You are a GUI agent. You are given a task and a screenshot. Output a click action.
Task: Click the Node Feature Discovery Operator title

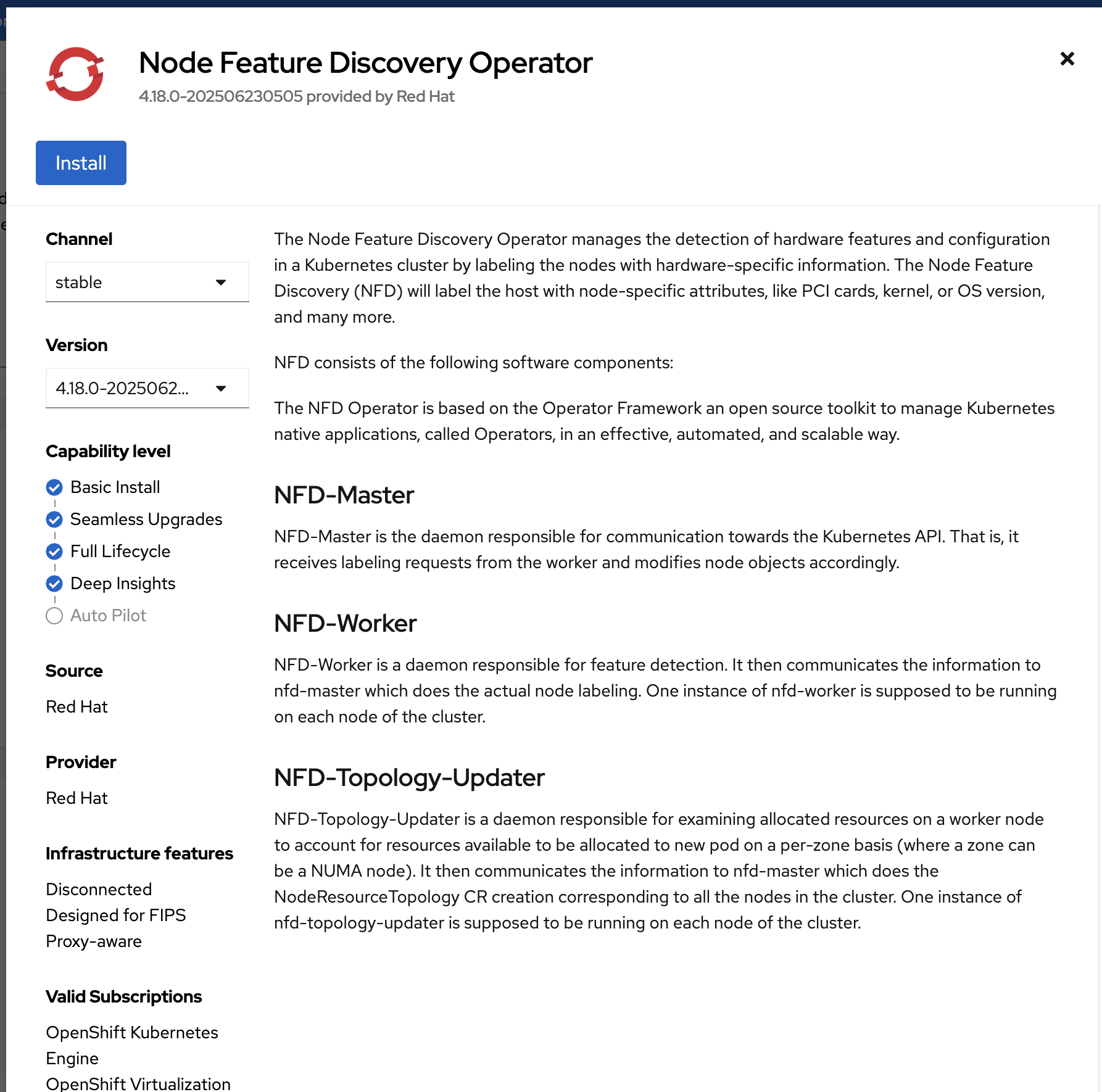coord(365,63)
